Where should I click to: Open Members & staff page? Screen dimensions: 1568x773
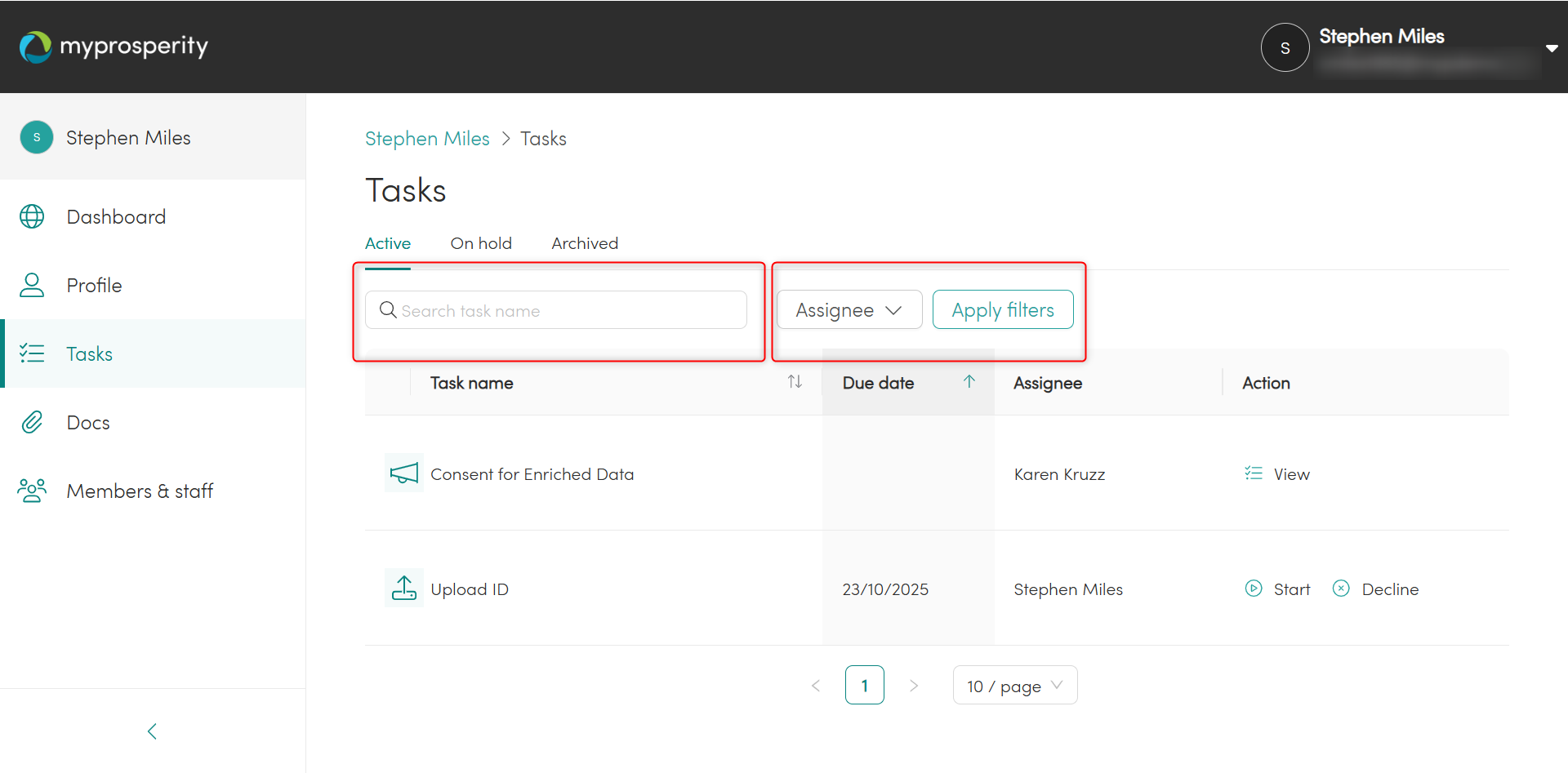coord(153,491)
